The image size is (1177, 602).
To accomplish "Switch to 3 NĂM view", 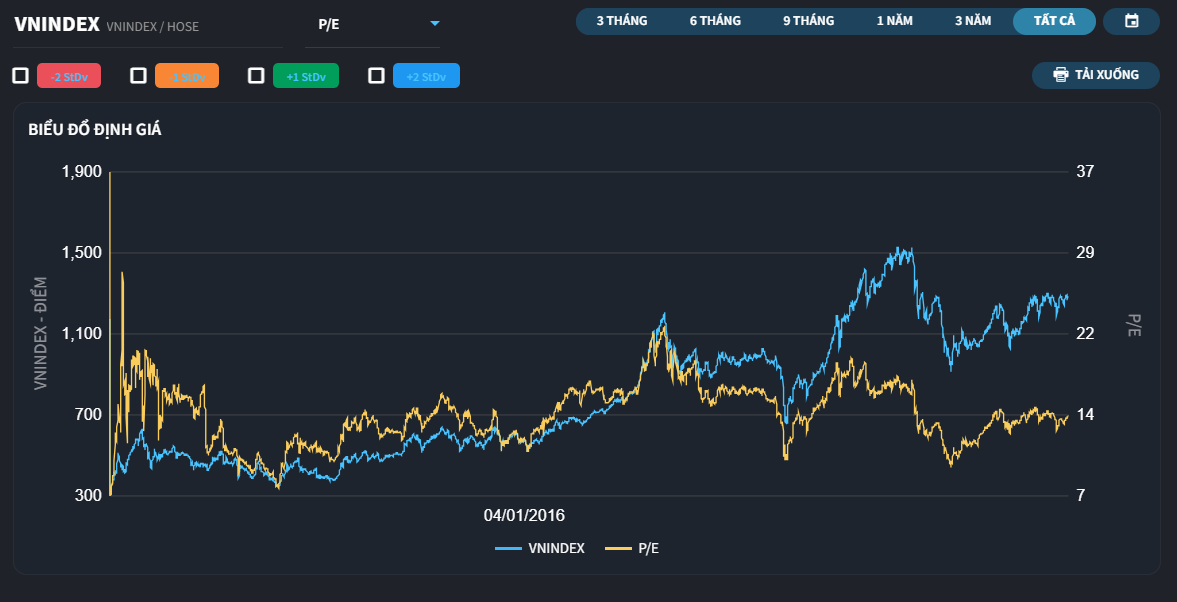I will (973, 21).
